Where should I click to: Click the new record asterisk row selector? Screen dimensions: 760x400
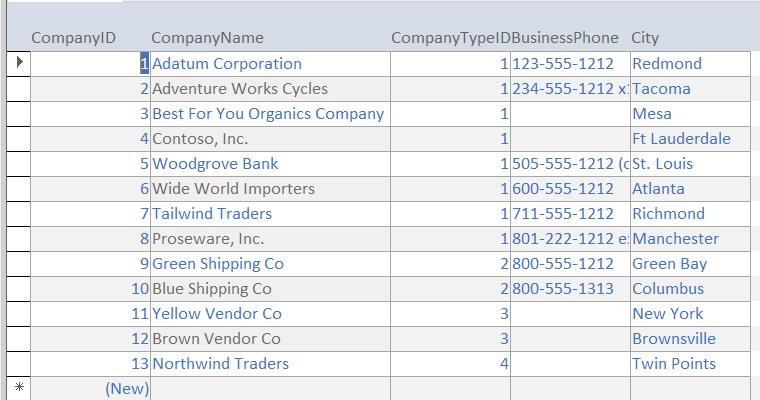[18, 388]
